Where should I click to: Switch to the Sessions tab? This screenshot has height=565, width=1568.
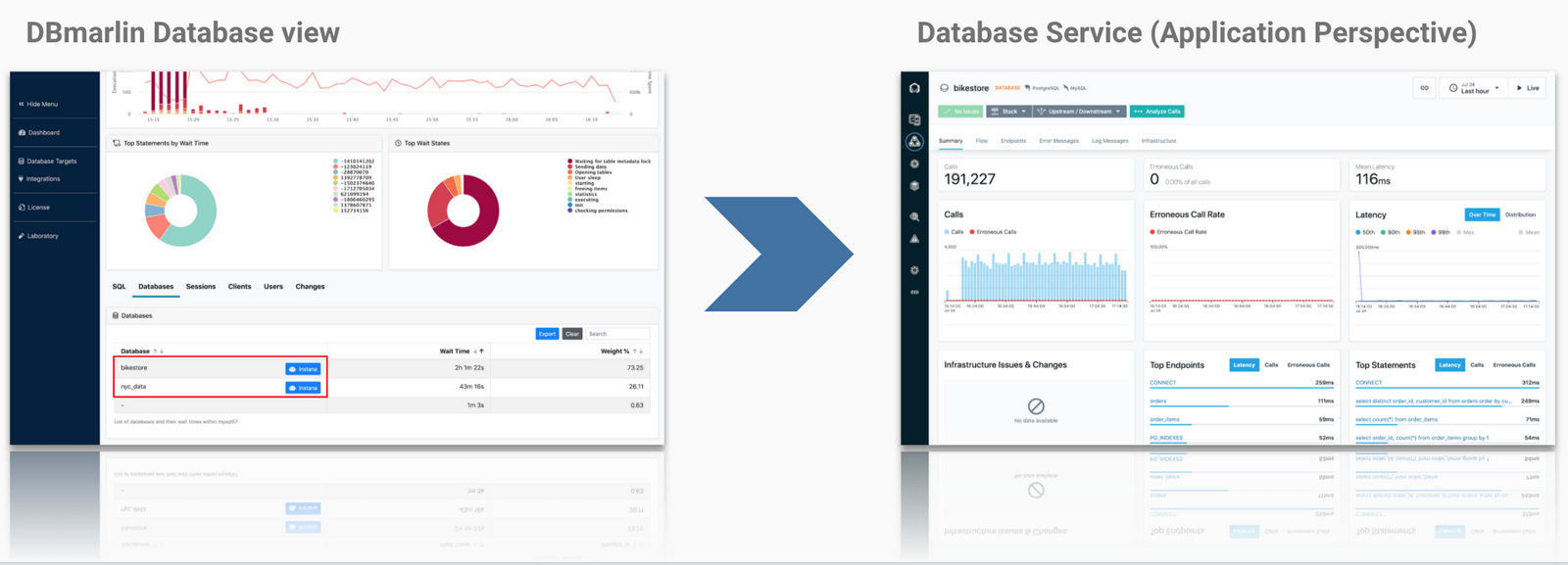[x=201, y=287]
